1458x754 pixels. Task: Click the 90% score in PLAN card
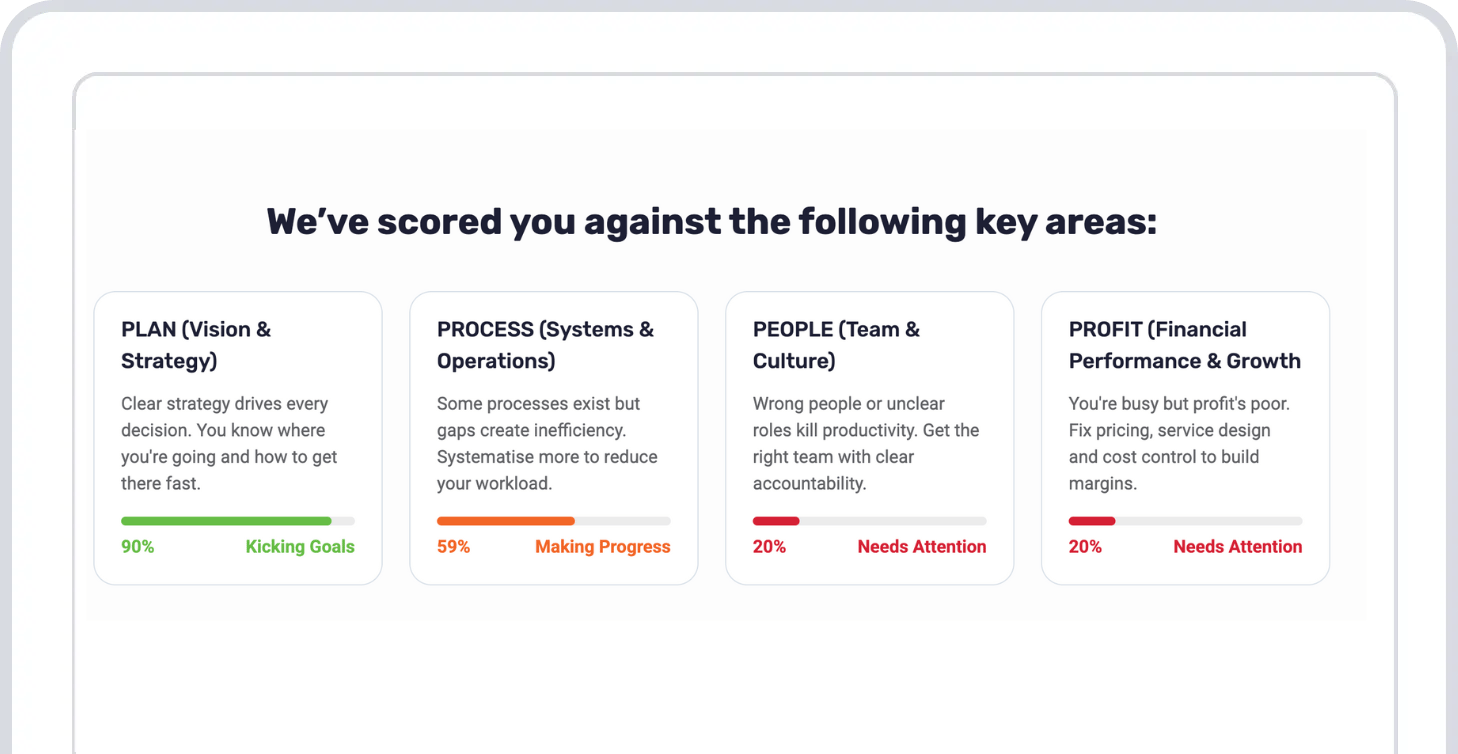point(138,547)
